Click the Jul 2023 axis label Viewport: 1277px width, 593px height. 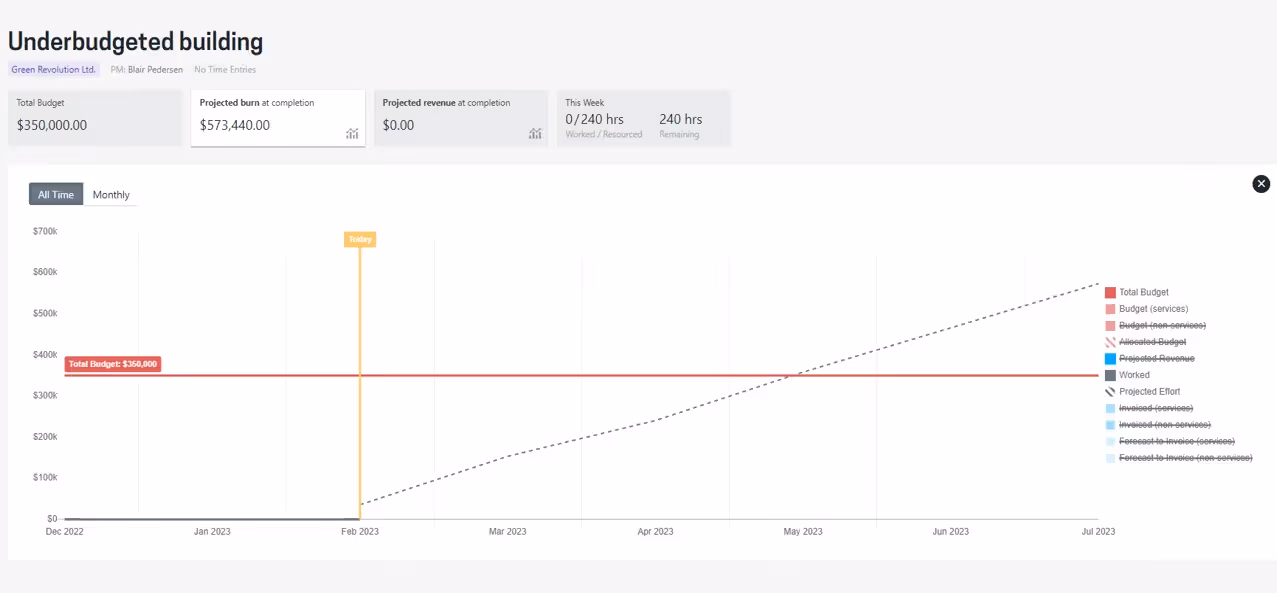tap(1098, 532)
